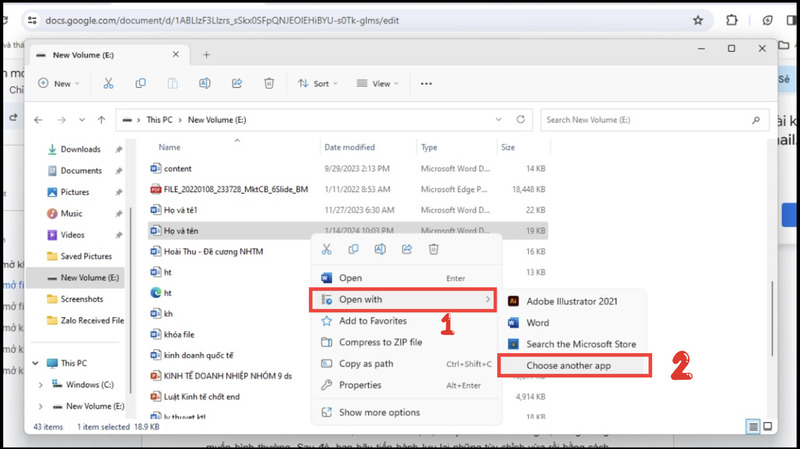Click the Copy icon in context menu
Screen dimensions: 800x449
tap(353, 249)
